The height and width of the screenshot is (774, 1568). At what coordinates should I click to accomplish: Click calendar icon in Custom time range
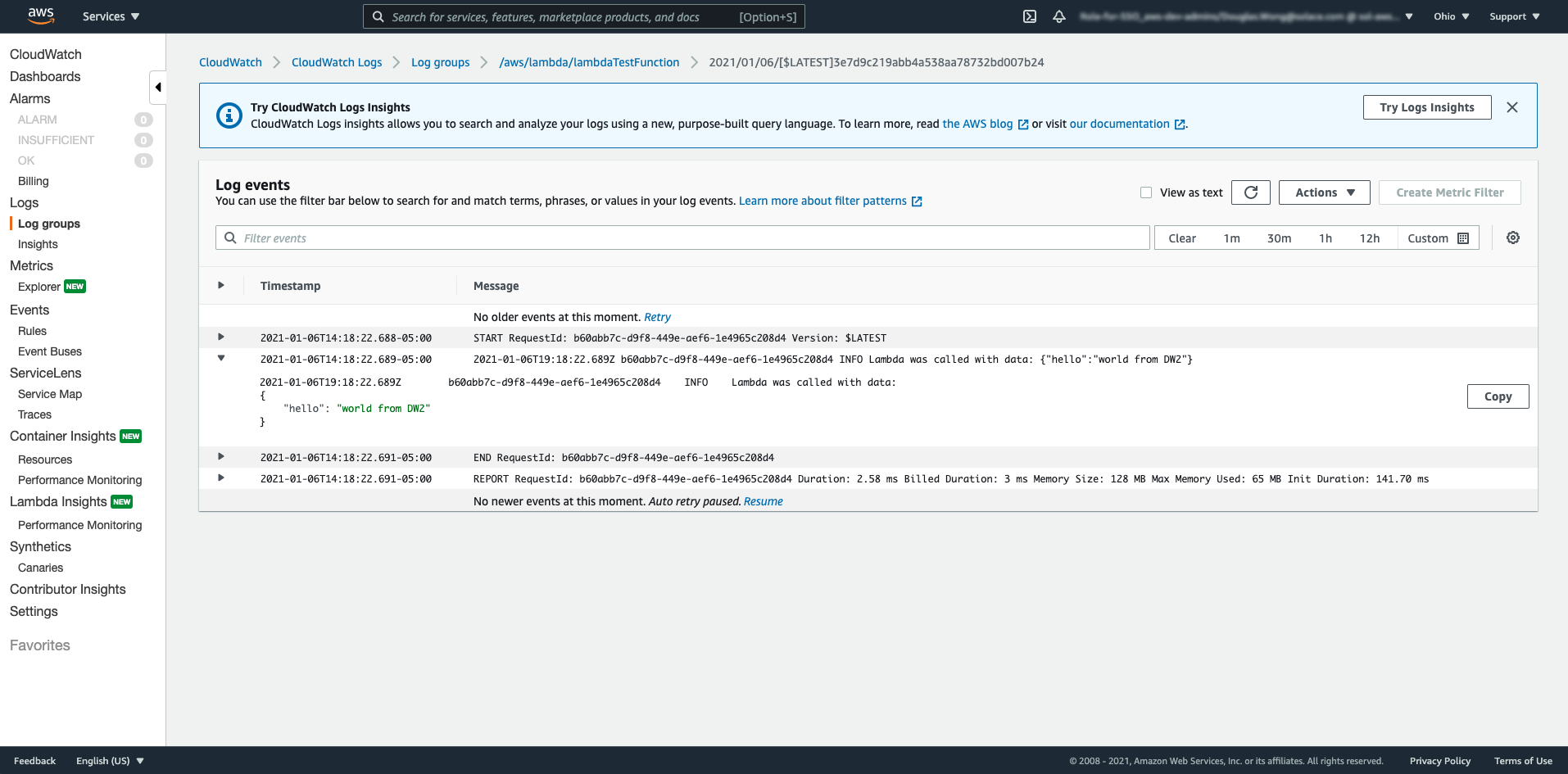[1463, 238]
